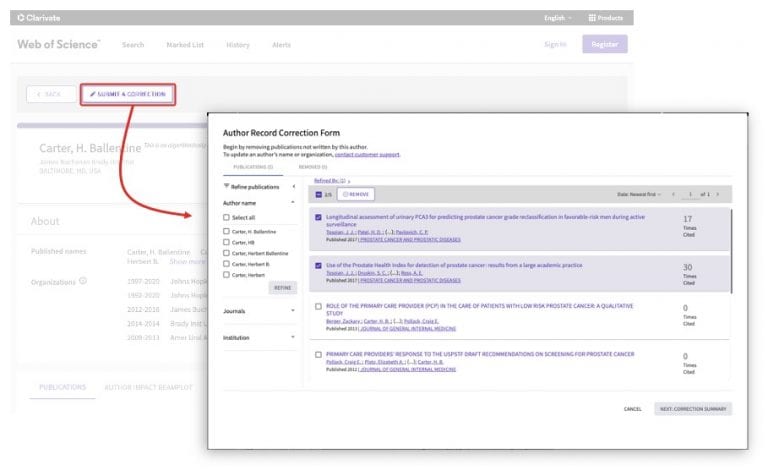Open the Date: Newest first sort dropdown
The width and height of the screenshot is (768, 471).
tap(639, 194)
